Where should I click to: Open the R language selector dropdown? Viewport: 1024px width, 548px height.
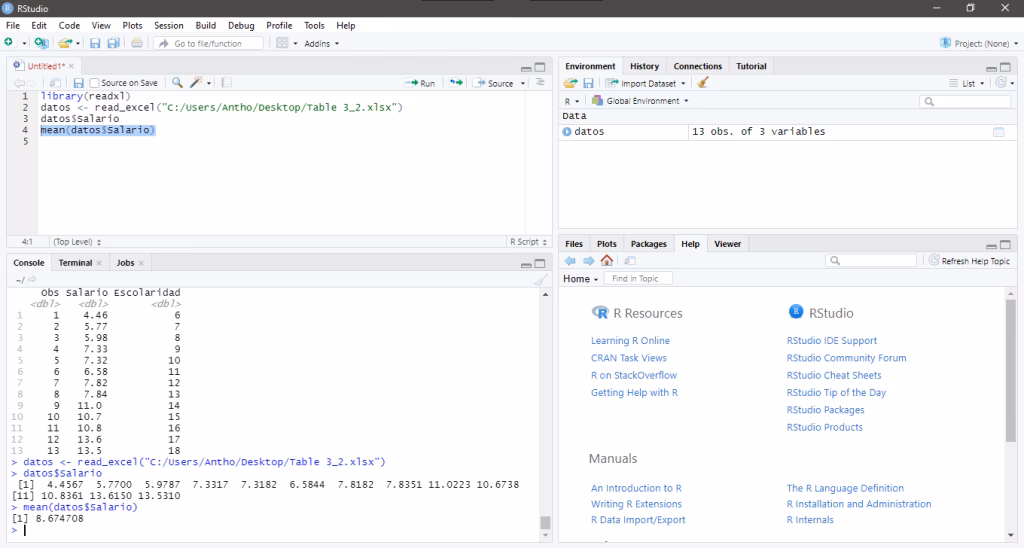coord(571,101)
